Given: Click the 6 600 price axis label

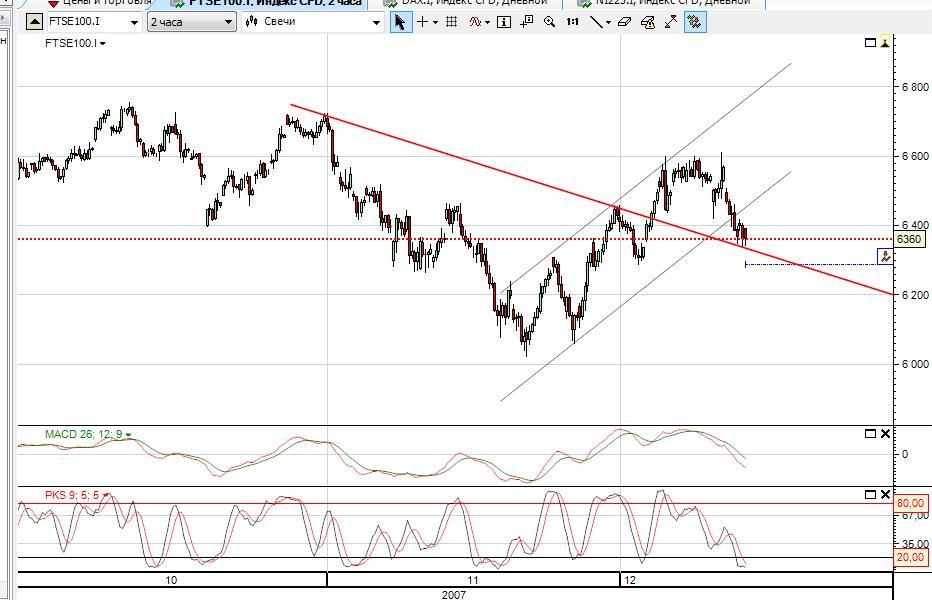Looking at the screenshot, I should pyautogui.click(x=915, y=156).
